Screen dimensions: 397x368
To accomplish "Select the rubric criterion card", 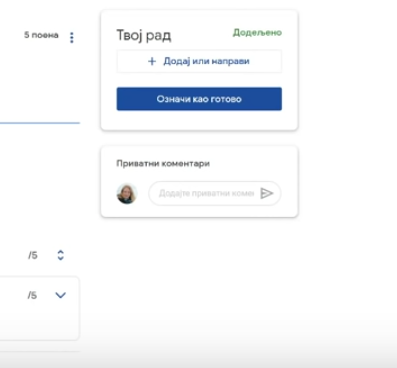I will (39, 308).
